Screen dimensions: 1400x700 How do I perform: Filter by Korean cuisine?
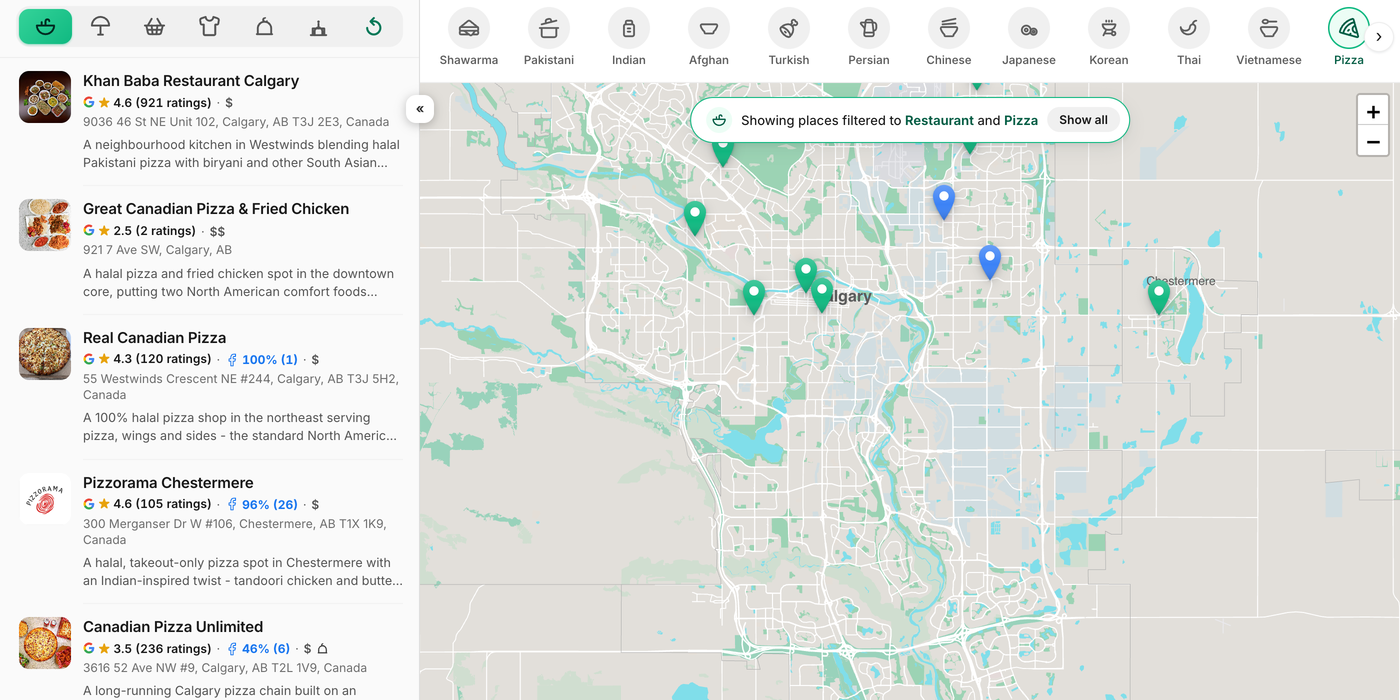[x=1109, y=38]
